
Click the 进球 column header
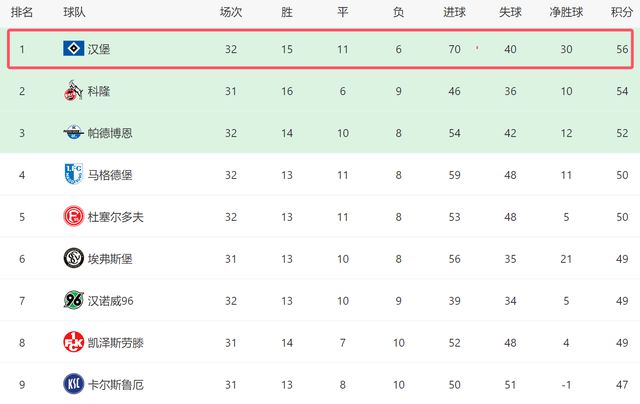(x=454, y=13)
